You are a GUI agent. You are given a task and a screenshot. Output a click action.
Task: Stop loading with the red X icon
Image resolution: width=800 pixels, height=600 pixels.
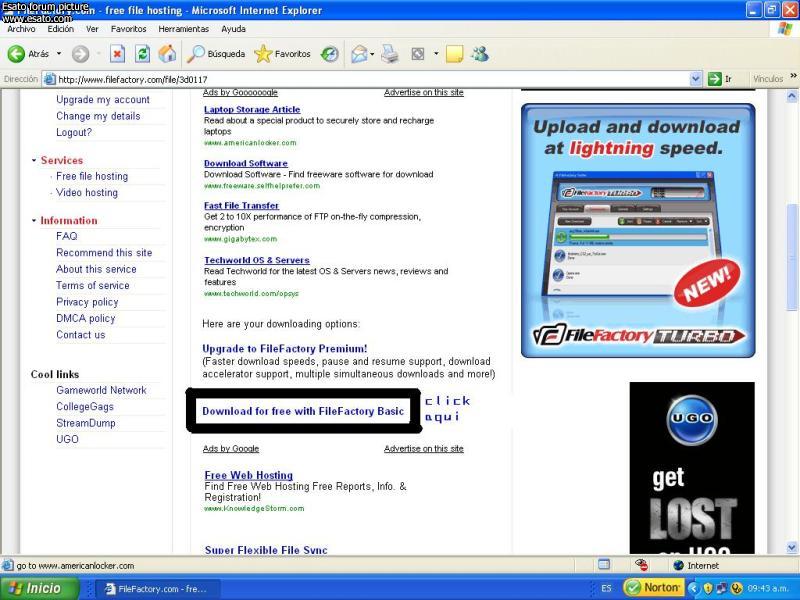[x=117, y=54]
